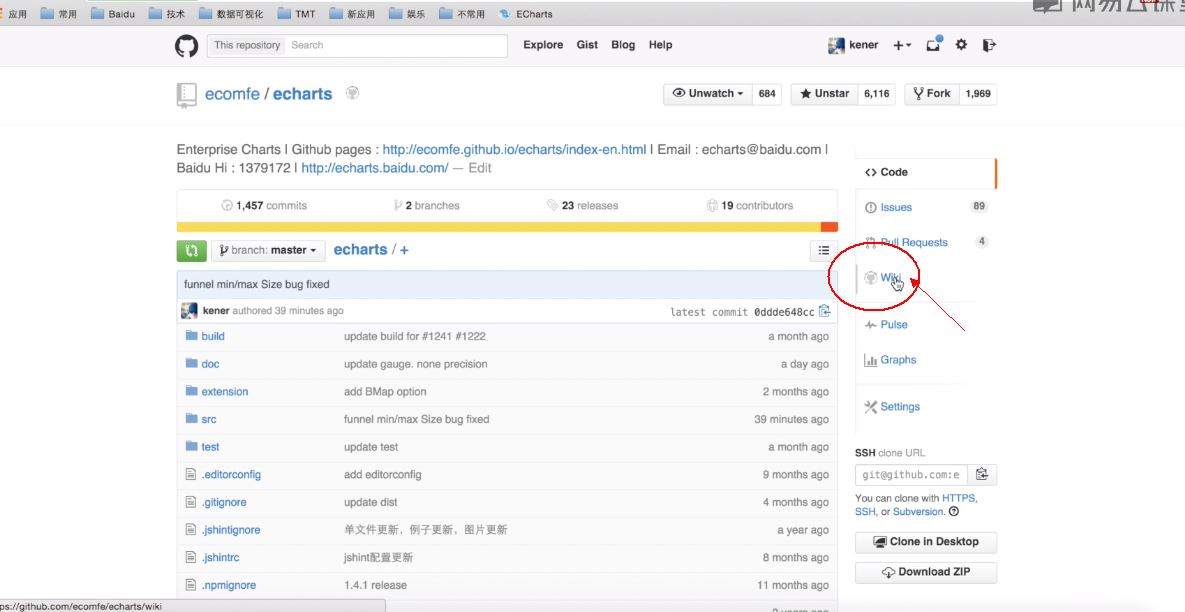Click the sign out icon

click(989, 45)
